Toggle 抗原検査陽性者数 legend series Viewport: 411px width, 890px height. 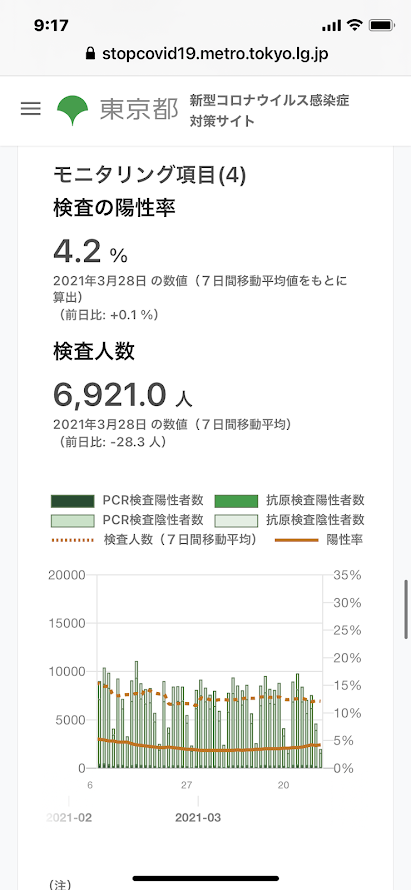pyautogui.click(x=290, y=501)
